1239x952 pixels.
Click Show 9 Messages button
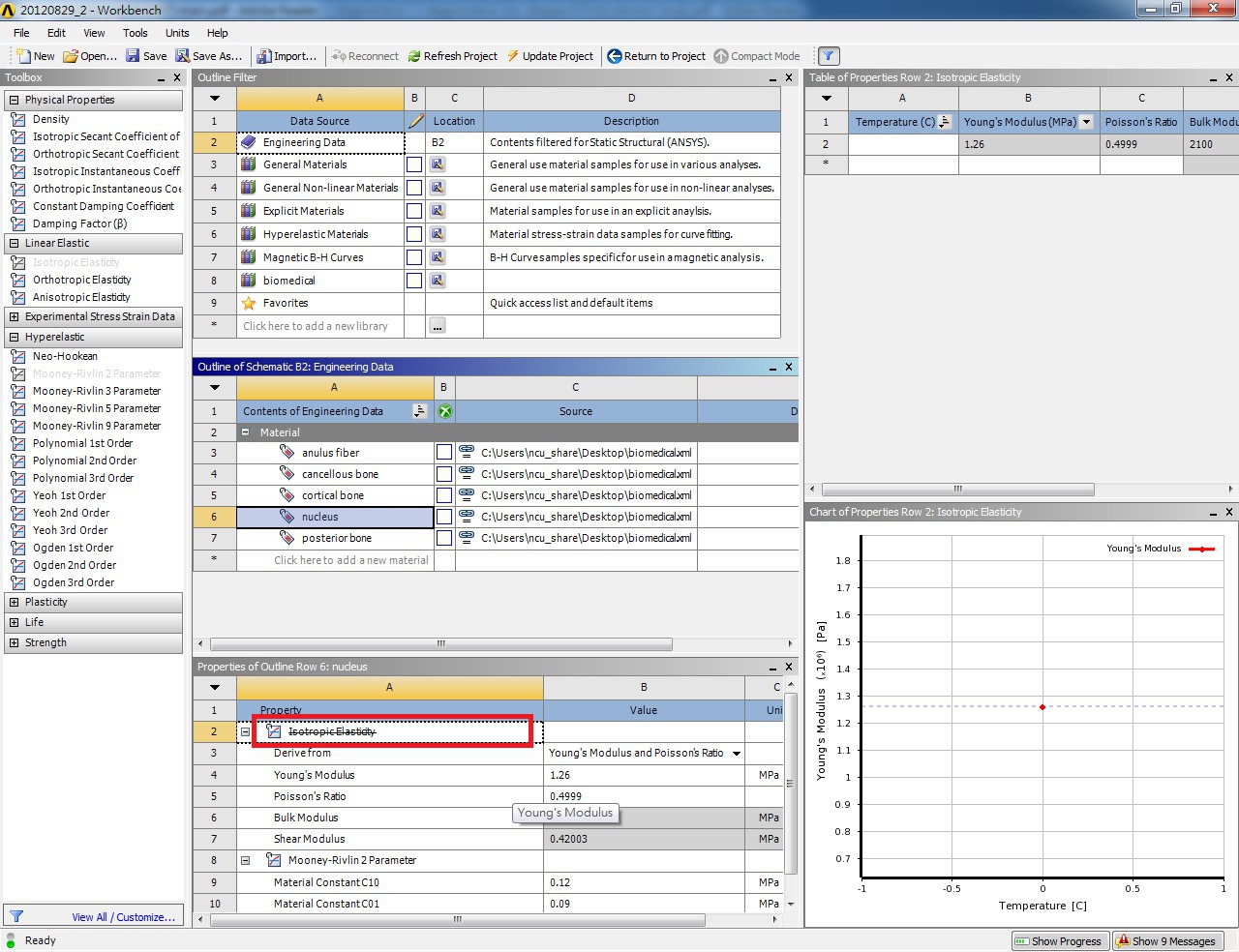tap(1165, 941)
